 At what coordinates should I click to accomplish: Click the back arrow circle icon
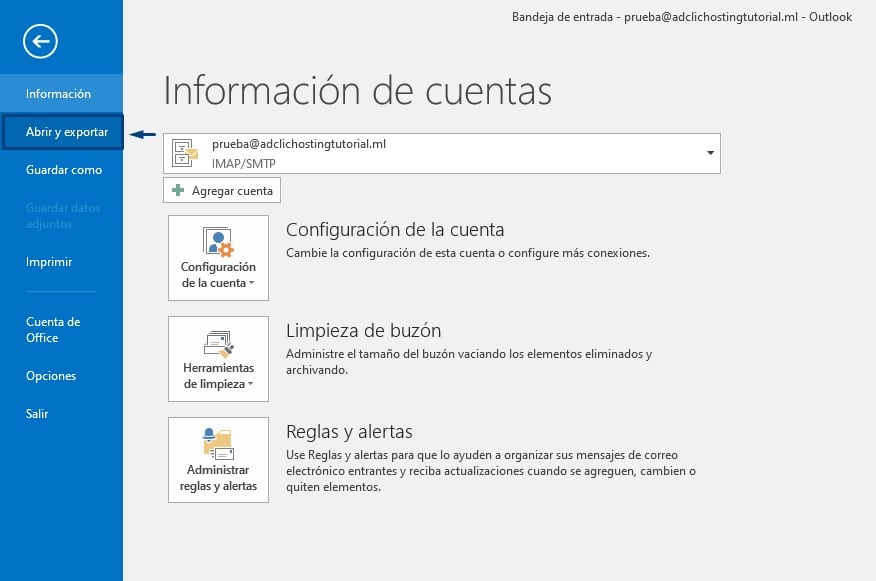pyautogui.click(x=40, y=41)
